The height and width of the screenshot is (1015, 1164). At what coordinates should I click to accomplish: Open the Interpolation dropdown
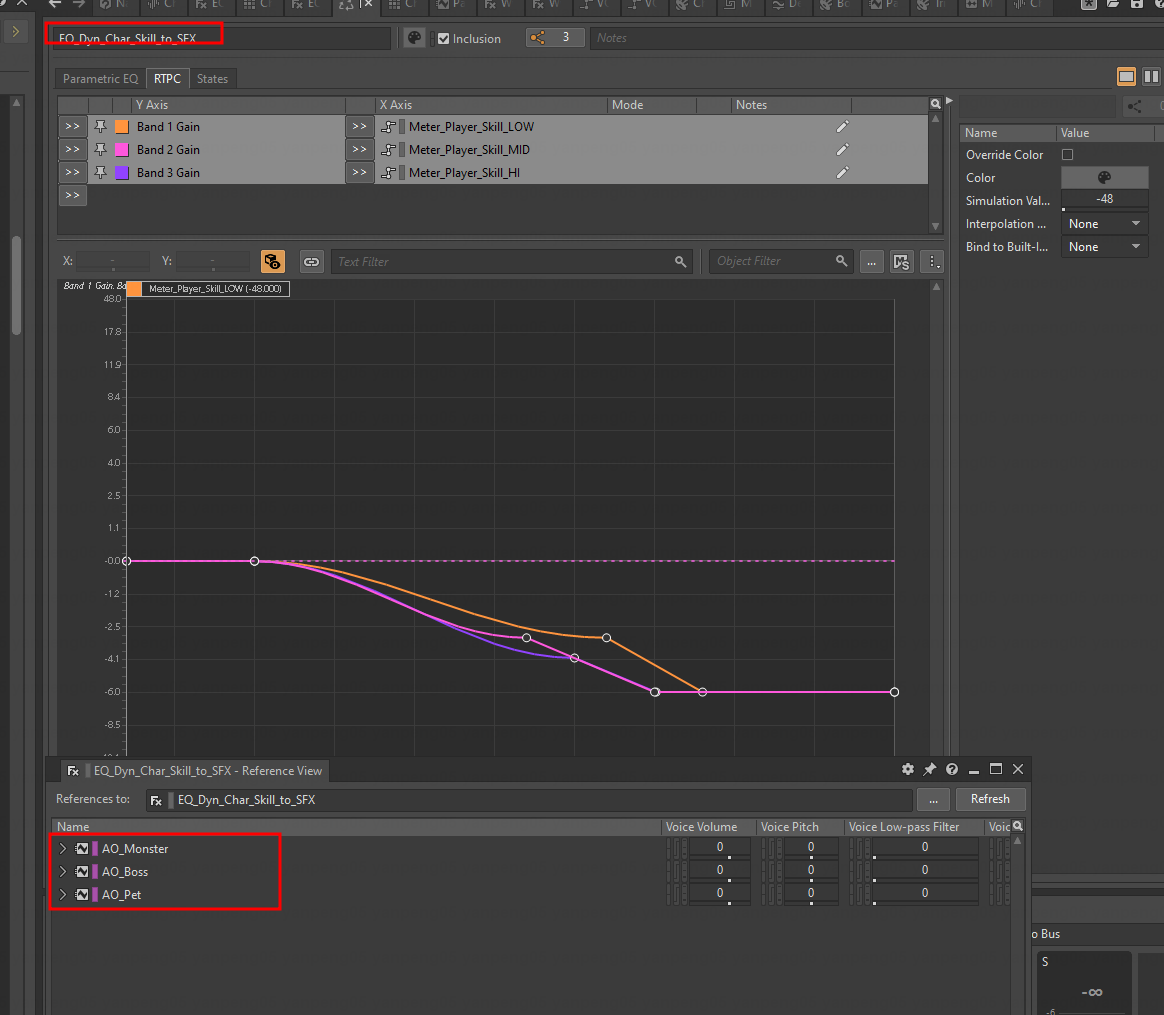coord(1104,223)
